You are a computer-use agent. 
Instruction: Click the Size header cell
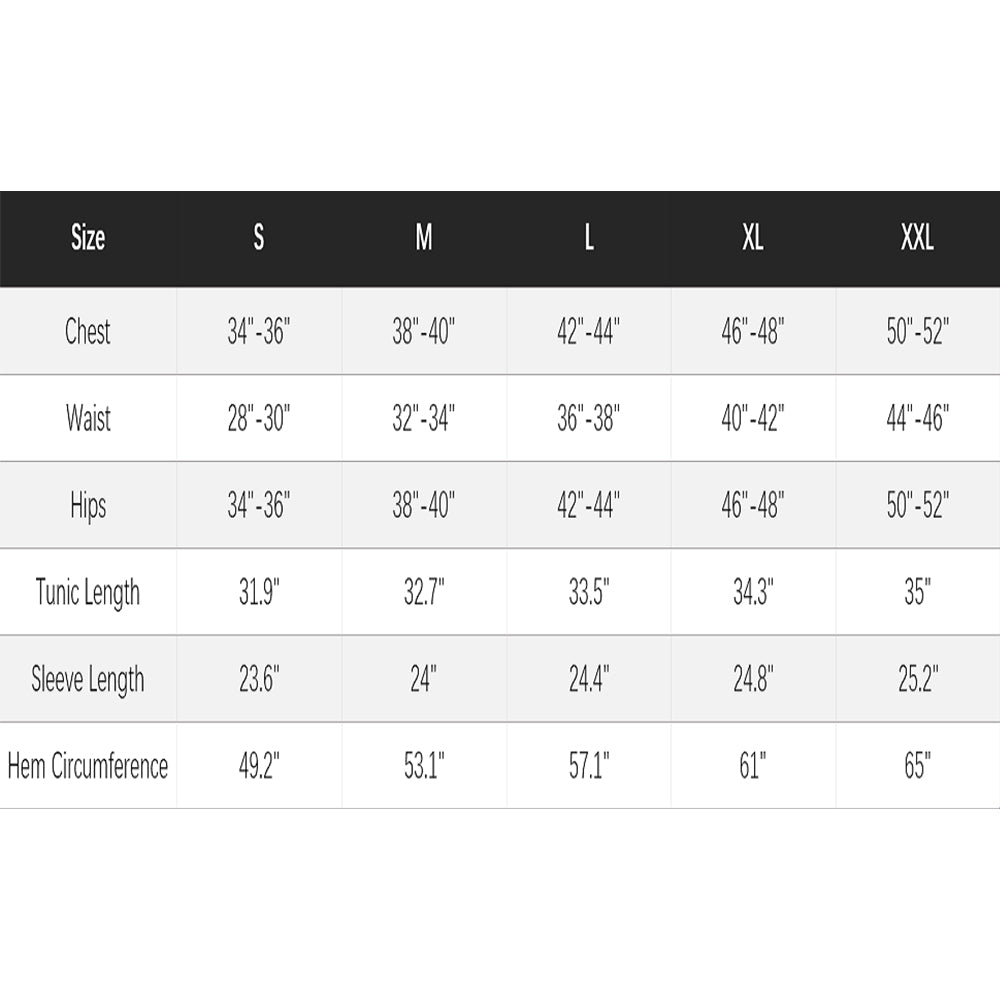tap(88, 238)
